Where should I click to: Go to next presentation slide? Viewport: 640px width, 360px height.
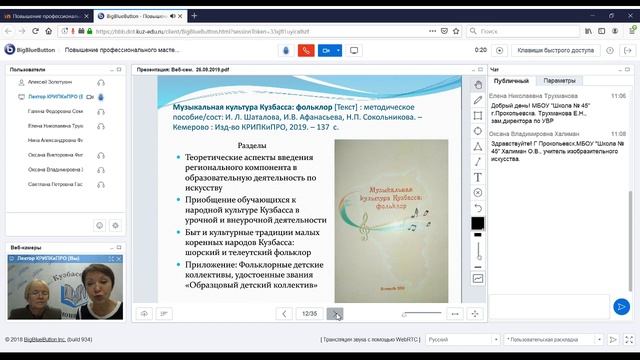point(335,314)
